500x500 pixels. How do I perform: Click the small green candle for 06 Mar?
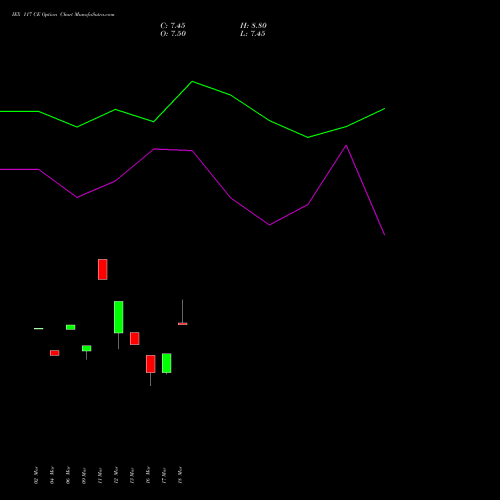pos(71,327)
